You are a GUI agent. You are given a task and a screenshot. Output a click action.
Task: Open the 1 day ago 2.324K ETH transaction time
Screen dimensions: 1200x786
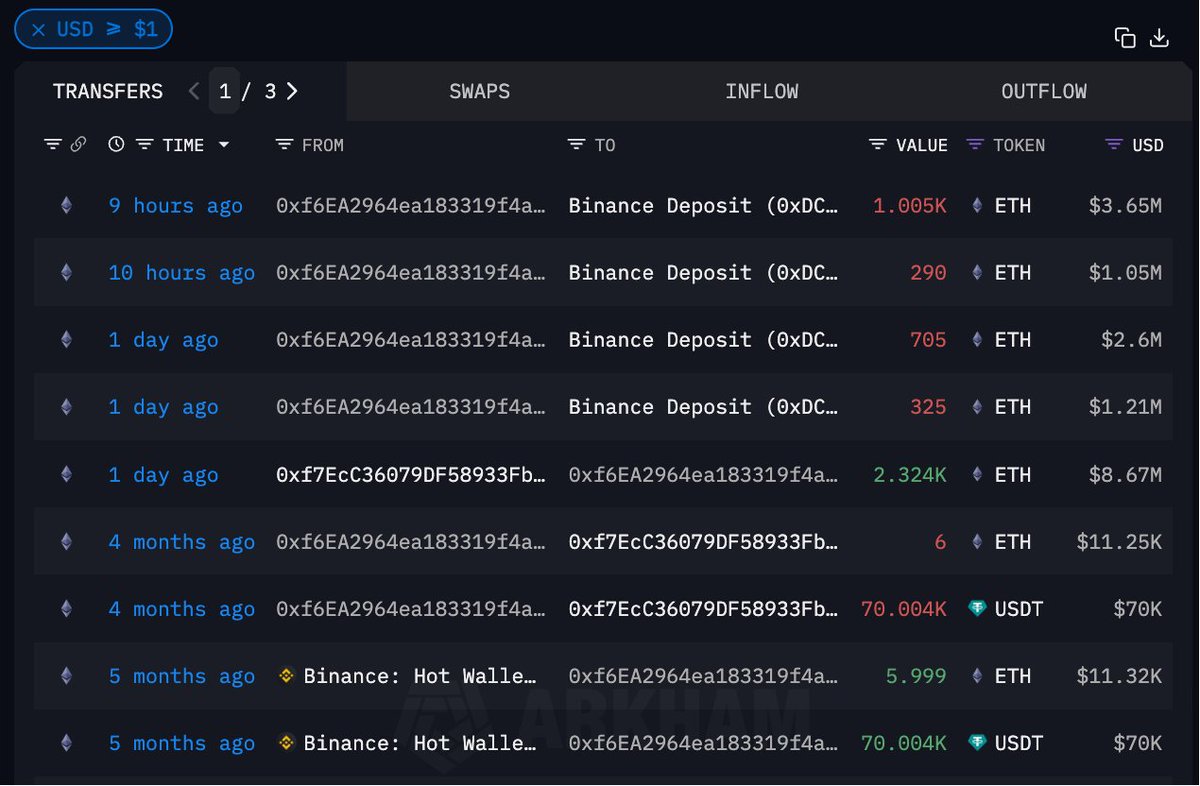point(163,475)
